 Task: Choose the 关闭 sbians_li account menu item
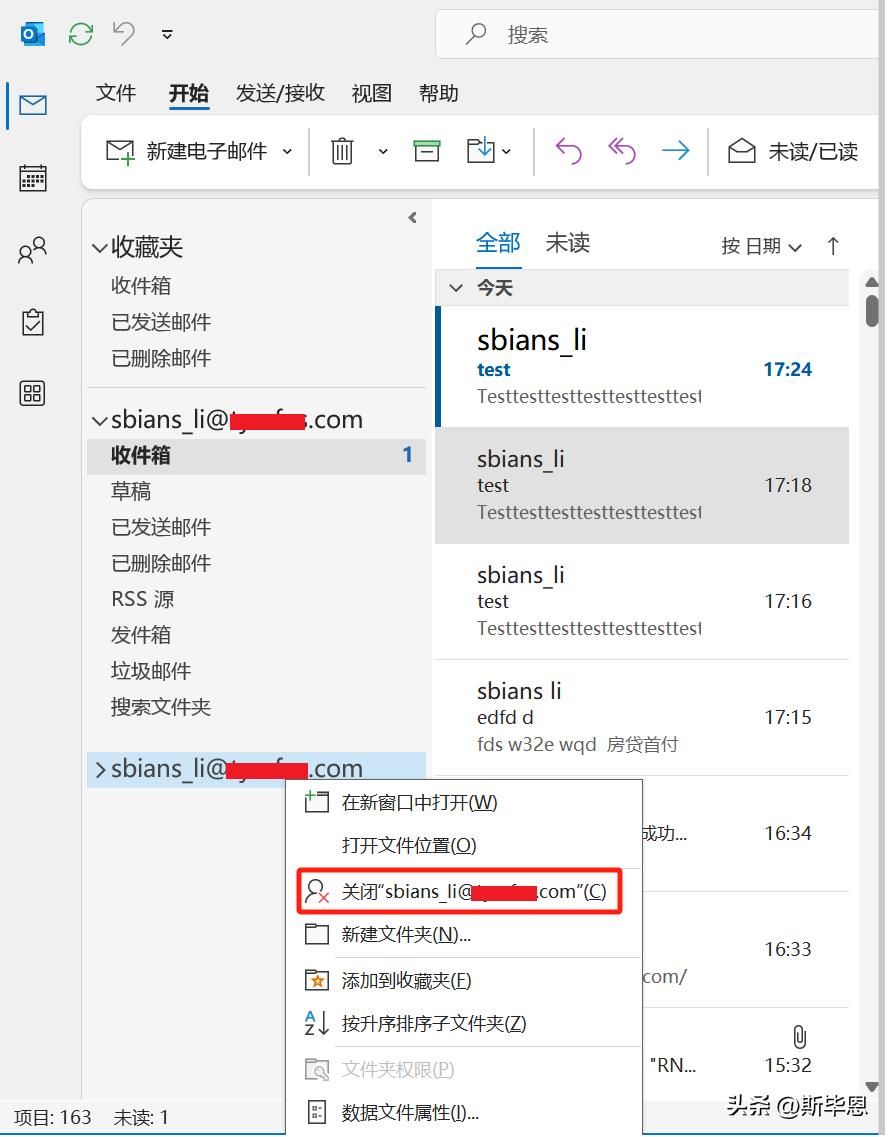coord(460,891)
